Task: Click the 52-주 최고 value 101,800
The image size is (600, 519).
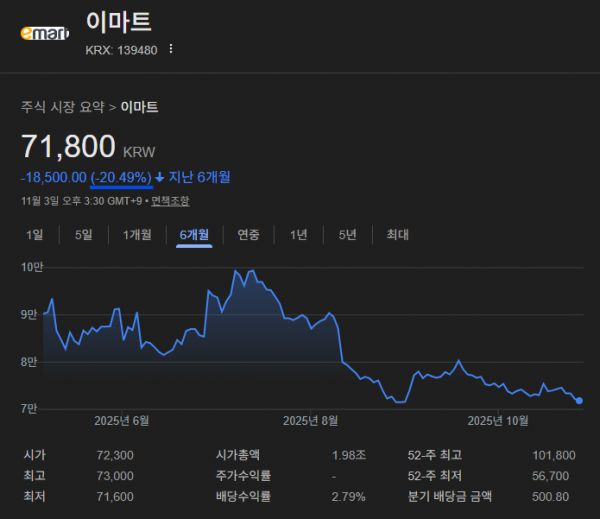Action: 554,455
